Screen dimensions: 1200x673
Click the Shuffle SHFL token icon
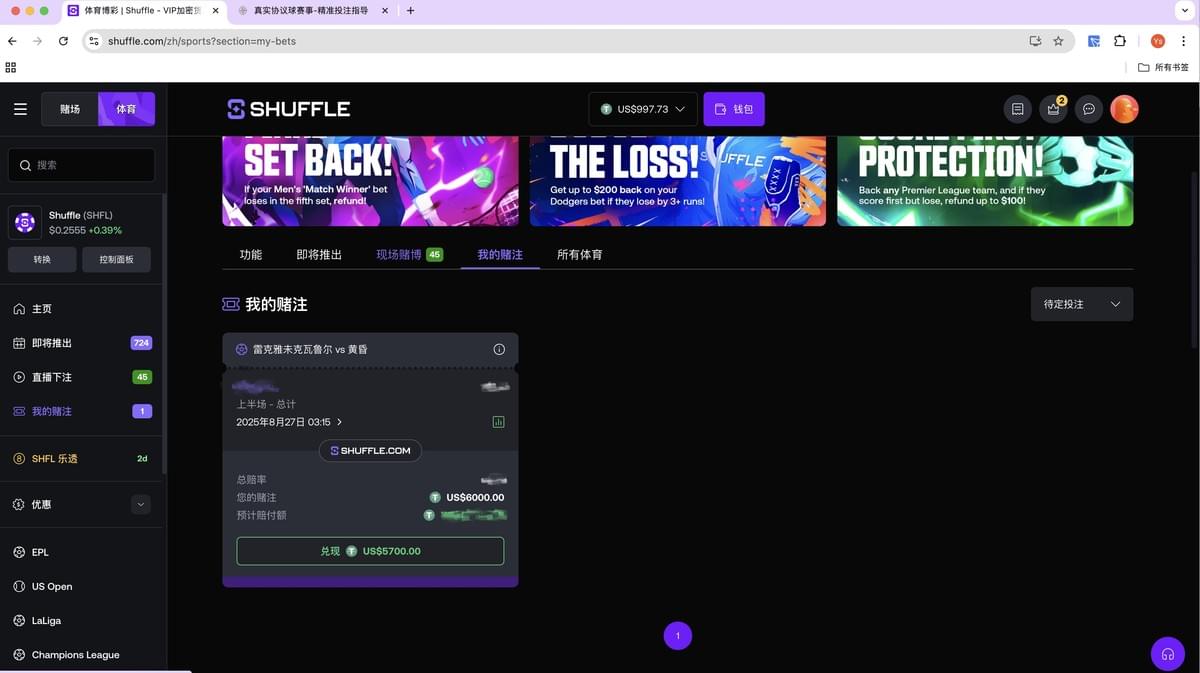point(25,223)
